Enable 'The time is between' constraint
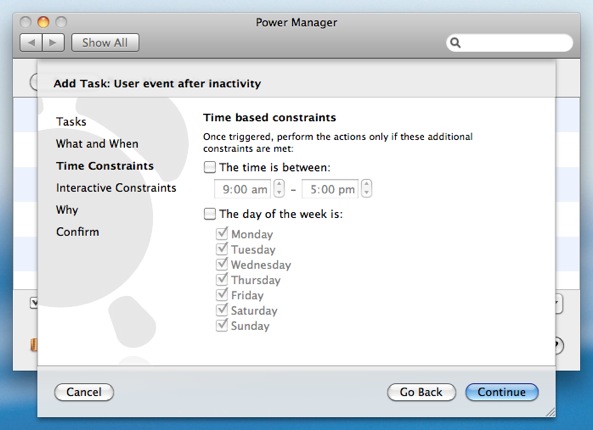 tap(210, 167)
